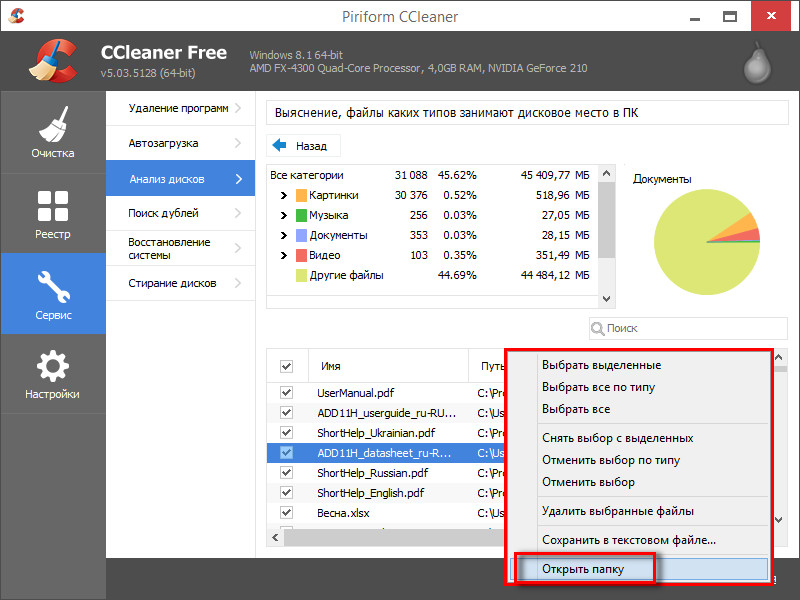Screen dimensions: 800x600
Task: Open Удаление программ tool
Action: tap(181, 108)
